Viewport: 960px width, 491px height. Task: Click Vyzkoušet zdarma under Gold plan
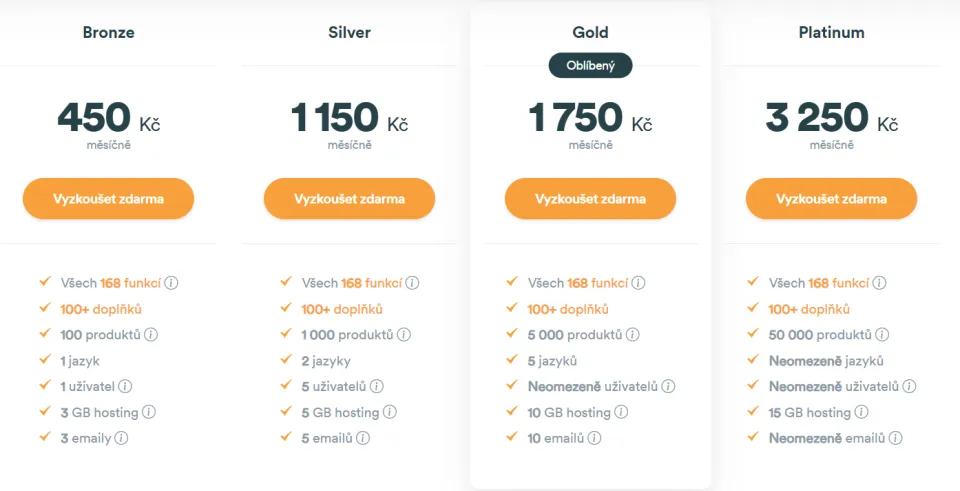pyautogui.click(x=590, y=199)
